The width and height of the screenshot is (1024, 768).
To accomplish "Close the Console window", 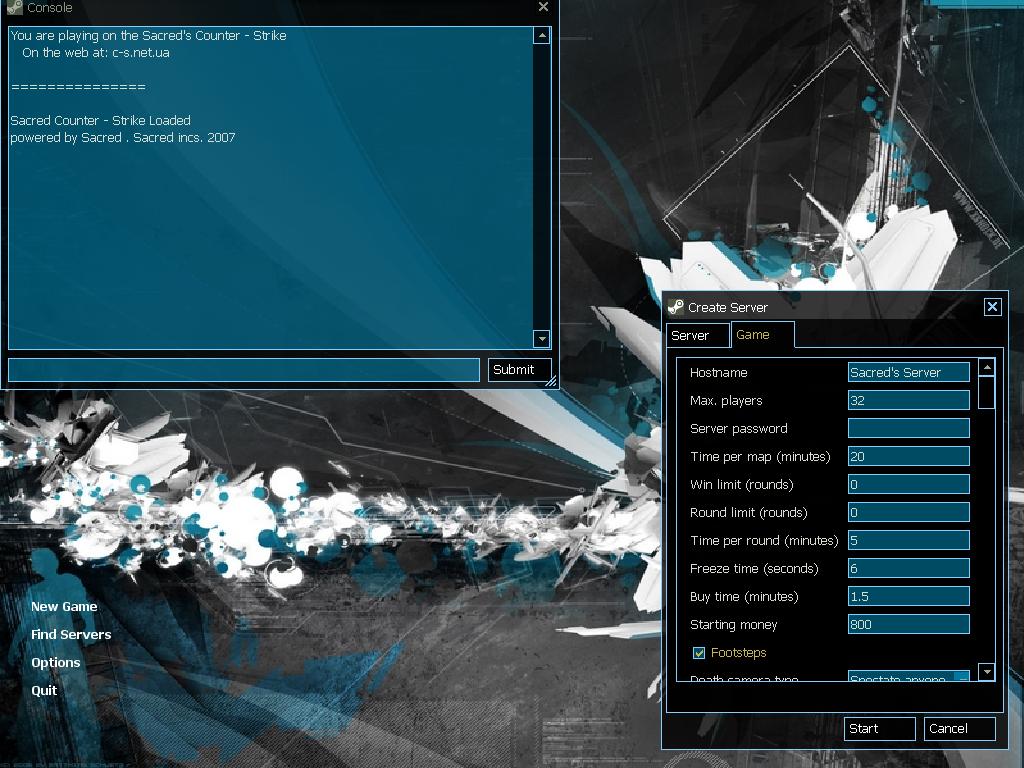I will (543, 7).
